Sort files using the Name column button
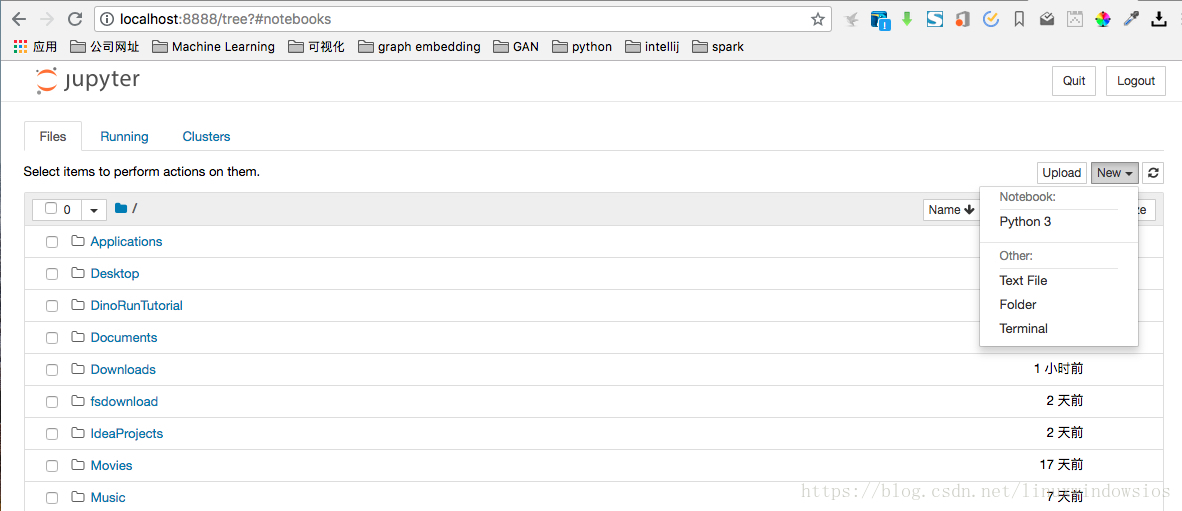This screenshot has height=511, width=1182. pyautogui.click(x=951, y=210)
